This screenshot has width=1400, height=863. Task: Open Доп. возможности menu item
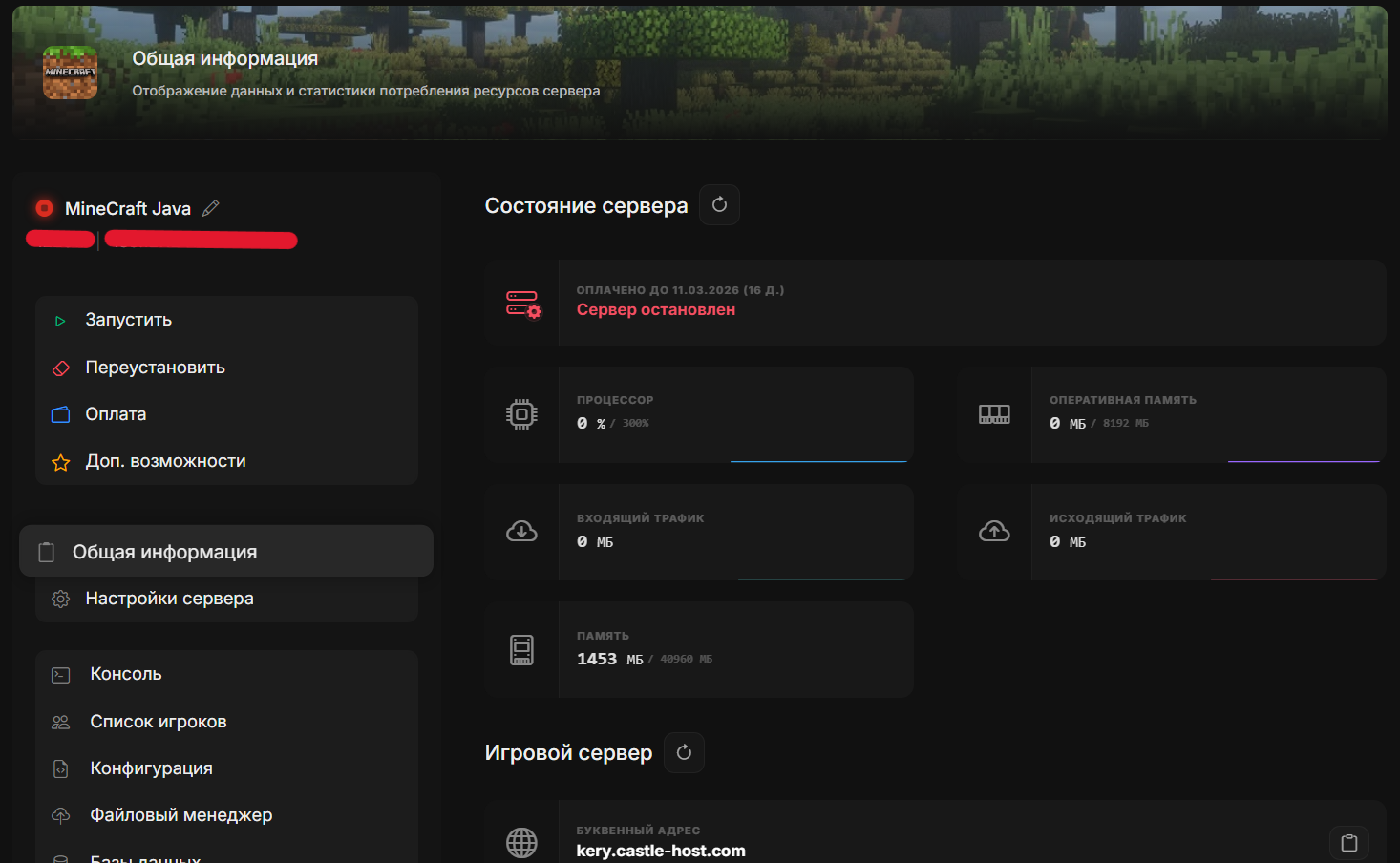pos(165,461)
